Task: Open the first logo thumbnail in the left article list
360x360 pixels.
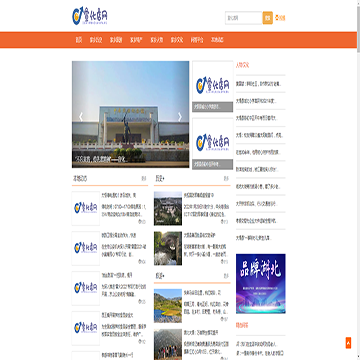Action: click(86, 208)
